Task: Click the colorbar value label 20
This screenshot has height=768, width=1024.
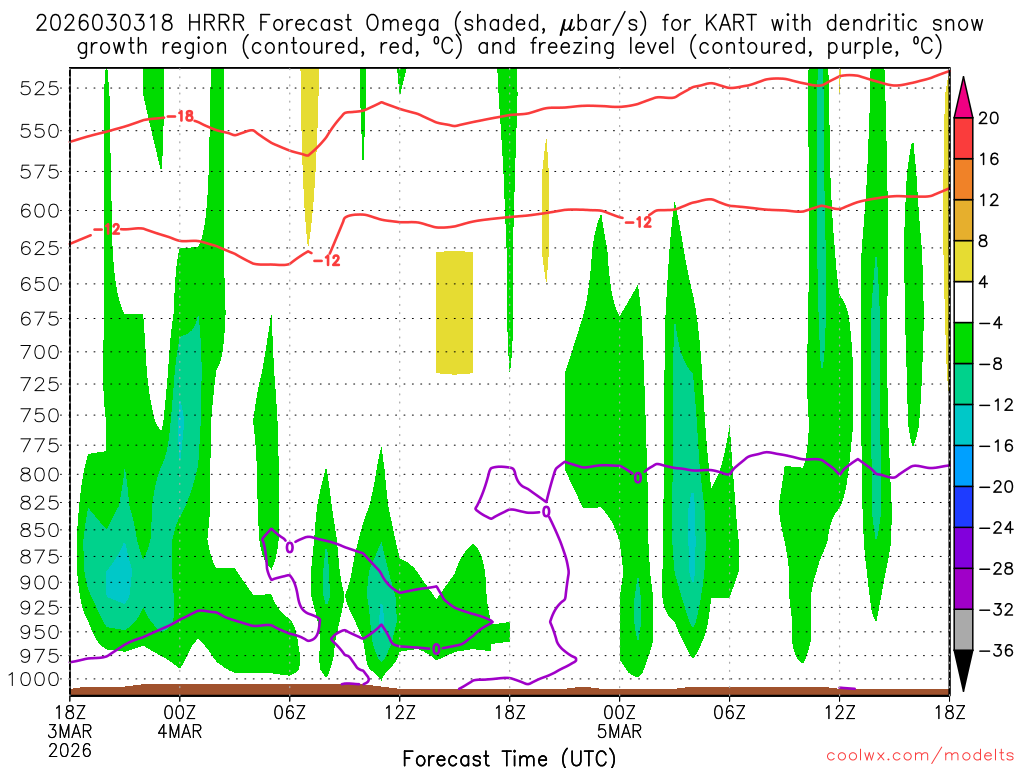Action: pyautogui.click(x=988, y=118)
